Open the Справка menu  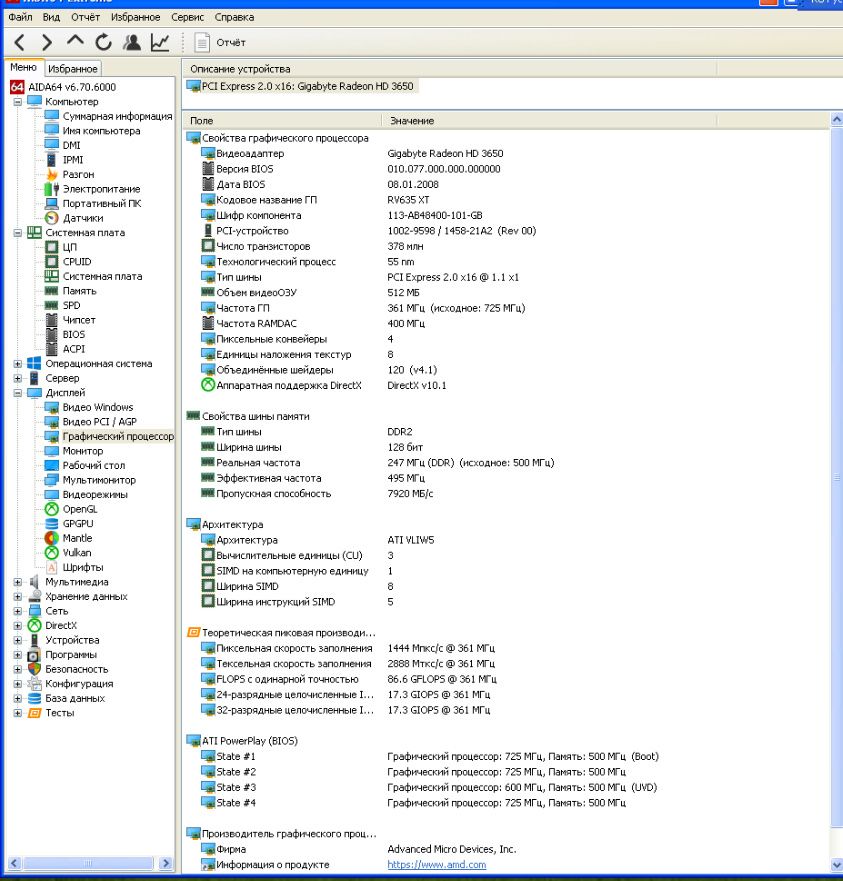click(x=234, y=17)
